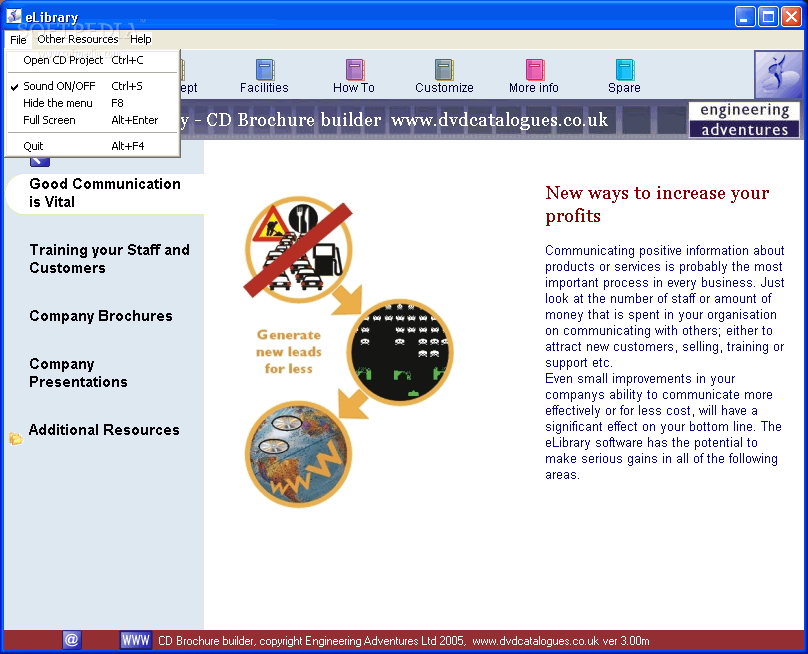
Task: Open the Help menu
Action: (141, 39)
